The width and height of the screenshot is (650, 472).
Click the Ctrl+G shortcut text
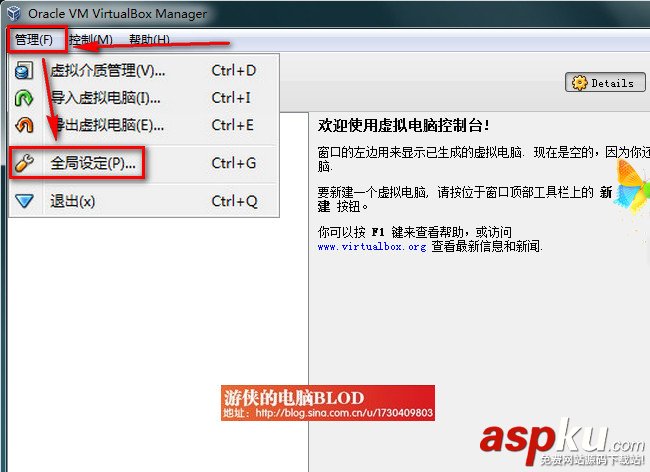point(234,163)
